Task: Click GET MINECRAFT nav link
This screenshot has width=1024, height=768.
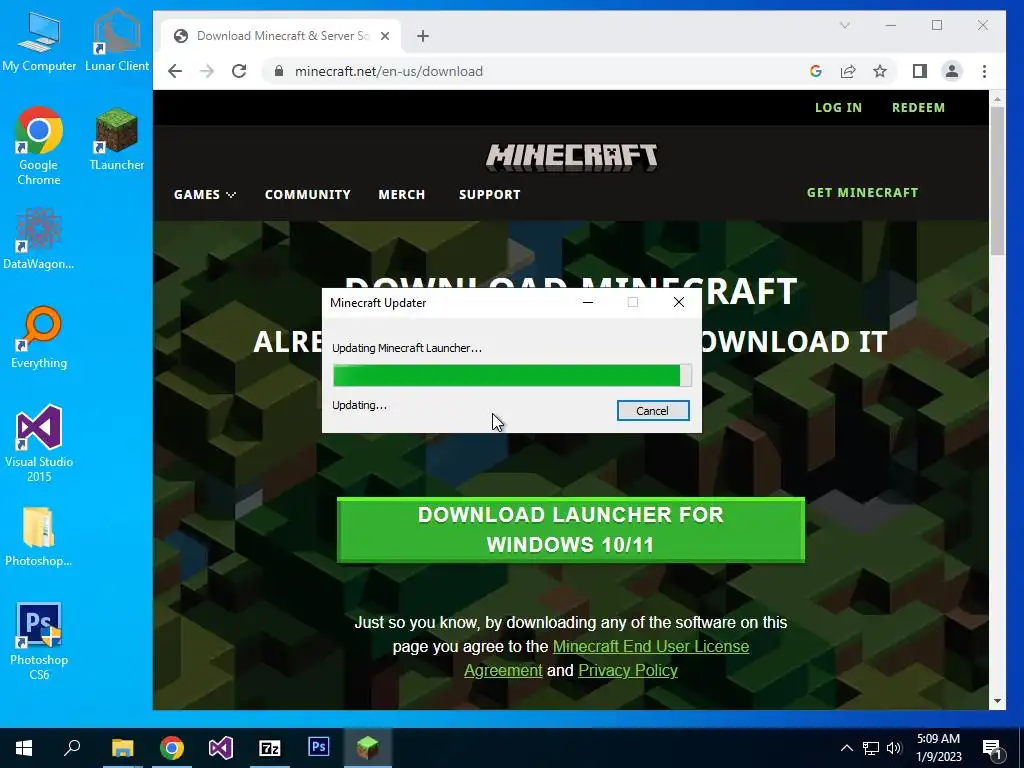Action: pos(862,193)
